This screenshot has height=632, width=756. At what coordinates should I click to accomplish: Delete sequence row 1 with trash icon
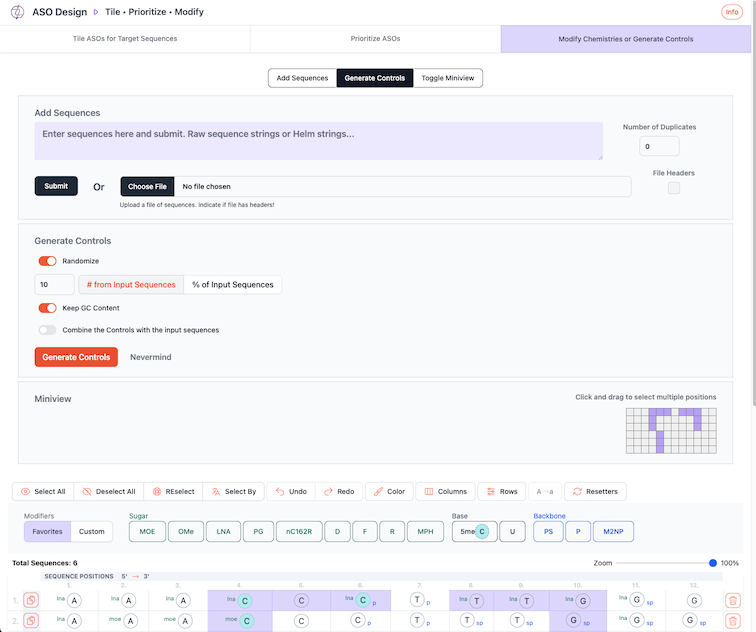coord(733,600)
